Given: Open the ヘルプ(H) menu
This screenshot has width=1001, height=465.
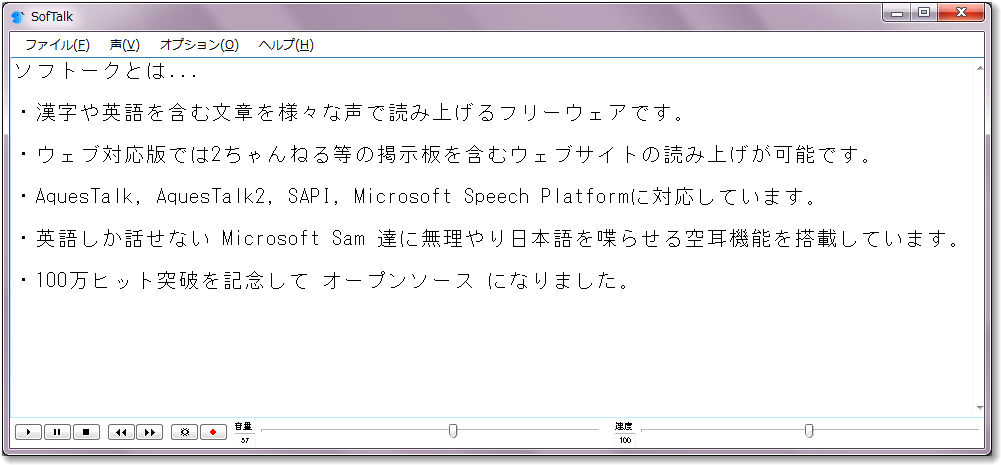Looking at the screenshot, I should 286,45.
